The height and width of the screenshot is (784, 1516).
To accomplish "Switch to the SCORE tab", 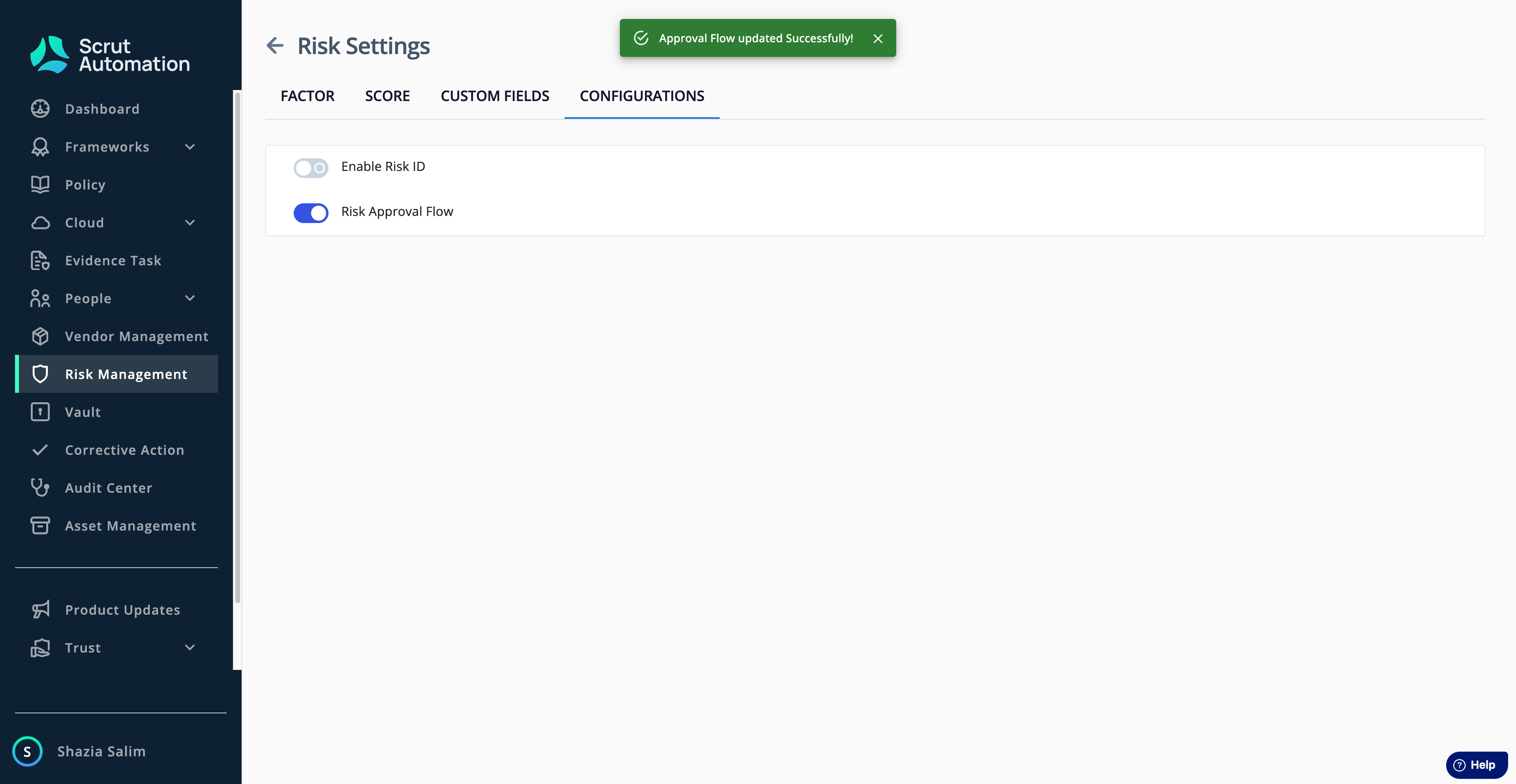I will tap(387, 96).
